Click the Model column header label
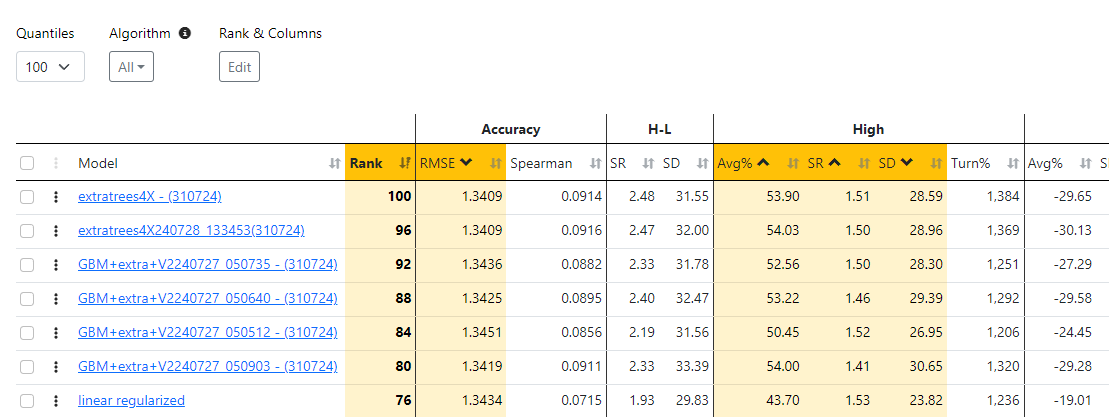1109x417 pixels. 98,163
